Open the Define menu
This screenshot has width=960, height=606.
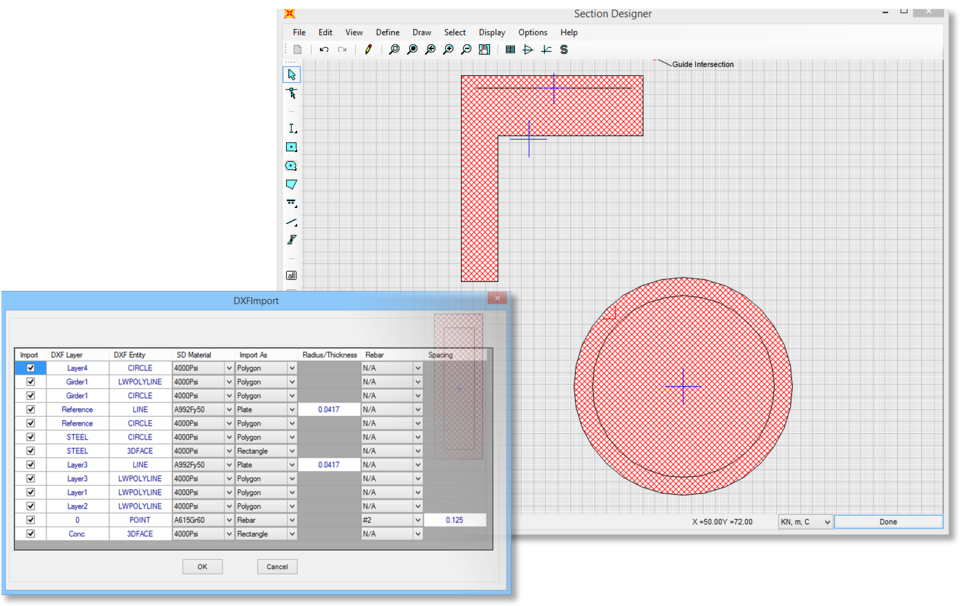pos(387,32)
